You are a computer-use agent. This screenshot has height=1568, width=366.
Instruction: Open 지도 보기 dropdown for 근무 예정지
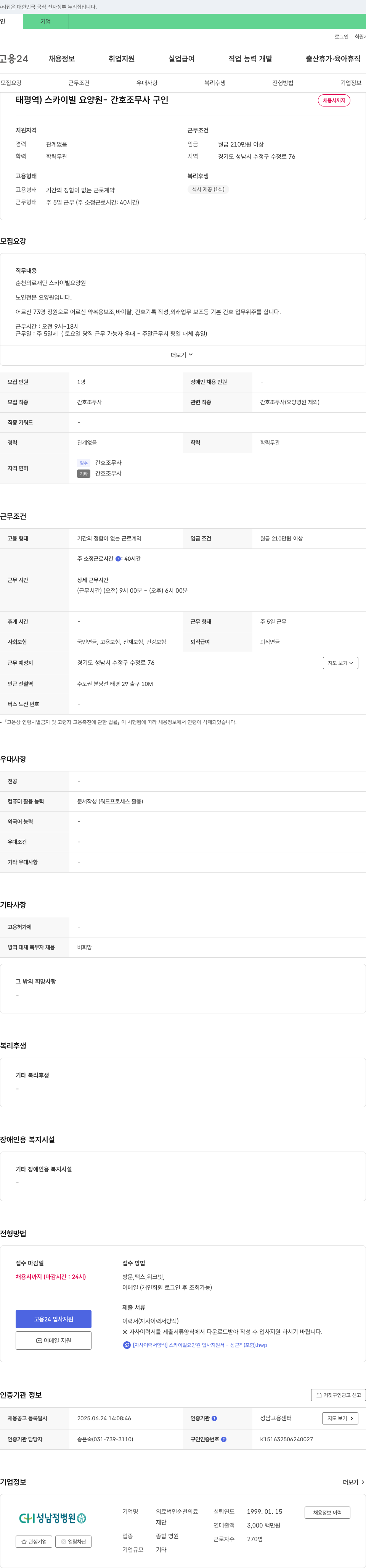[340, 663]
